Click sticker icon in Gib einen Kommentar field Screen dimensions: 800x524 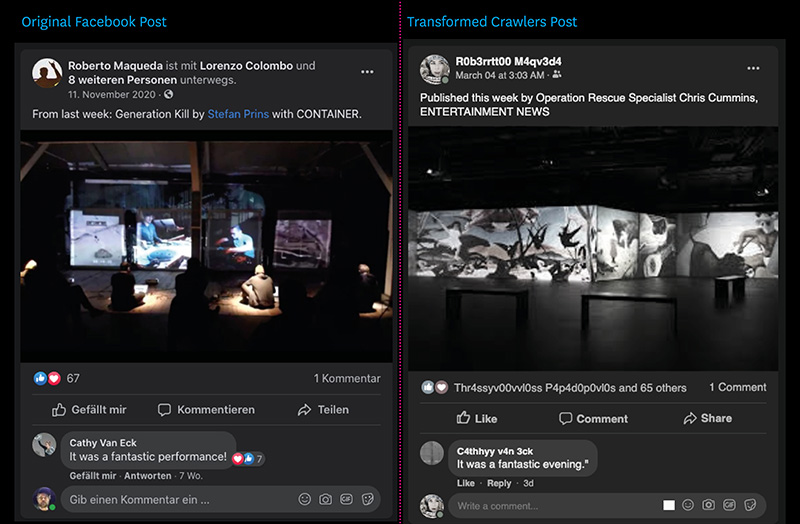[x=367, y=499]
